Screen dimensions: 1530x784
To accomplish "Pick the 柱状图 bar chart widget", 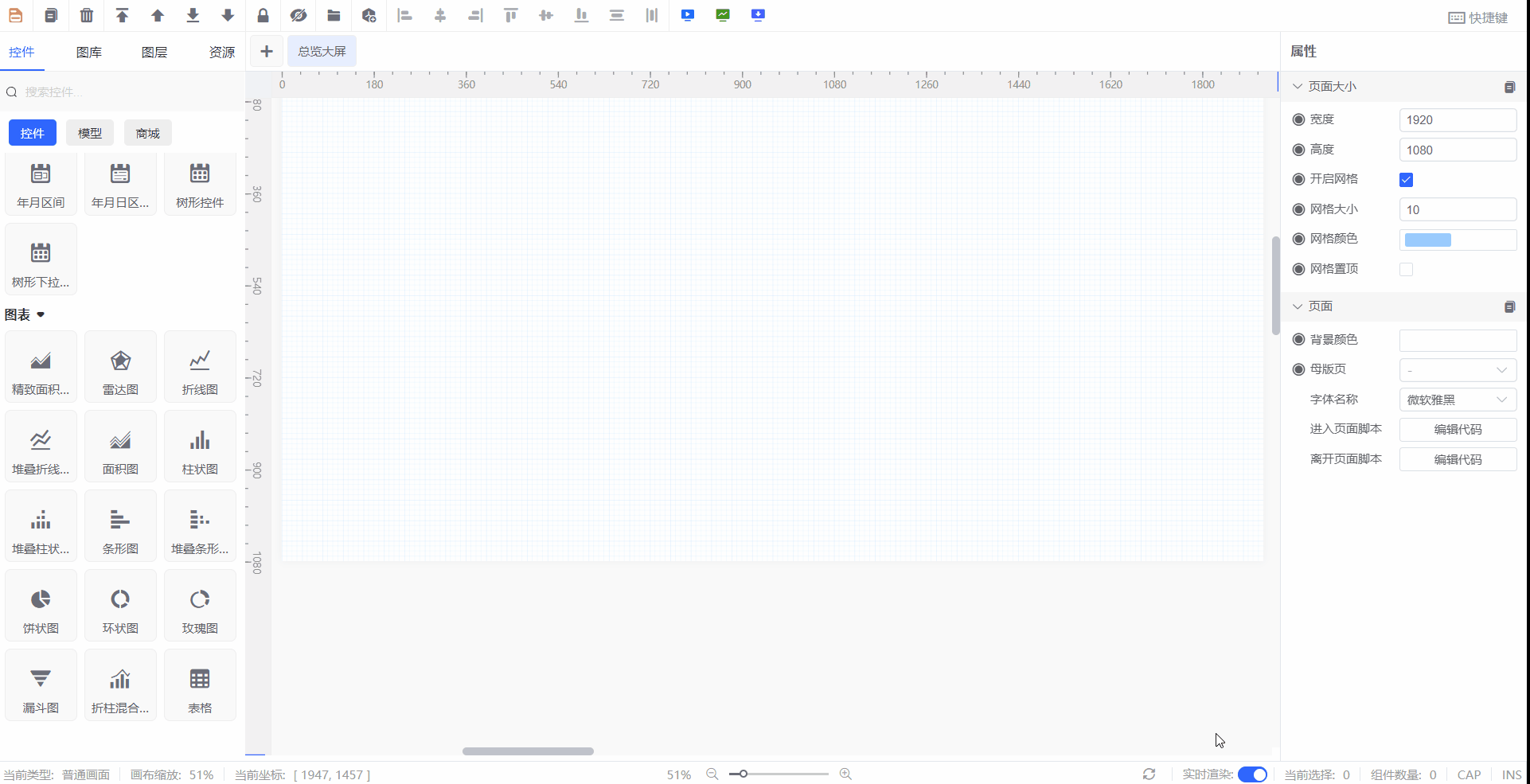I will [x=200, y=447].
